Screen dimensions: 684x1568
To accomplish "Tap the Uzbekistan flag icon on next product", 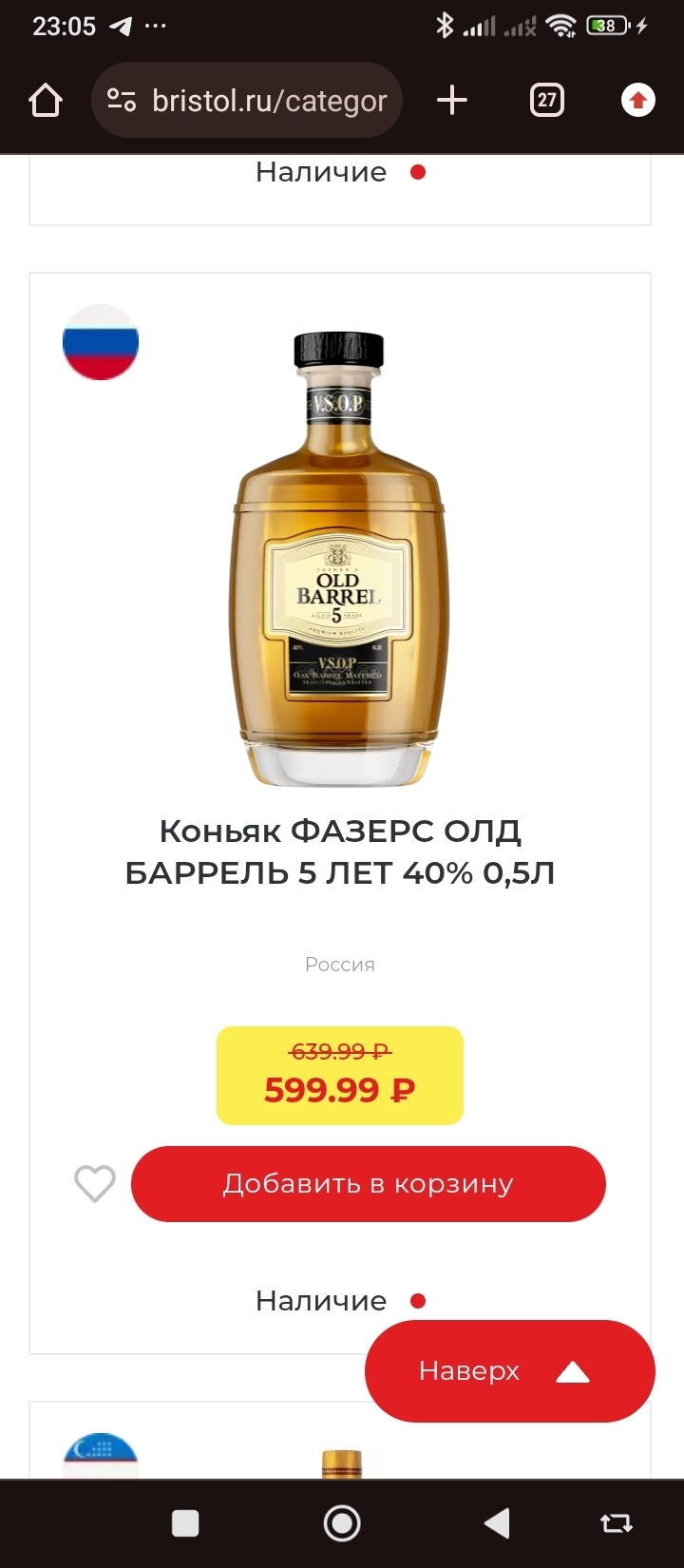I will (x=101, y=1455).
